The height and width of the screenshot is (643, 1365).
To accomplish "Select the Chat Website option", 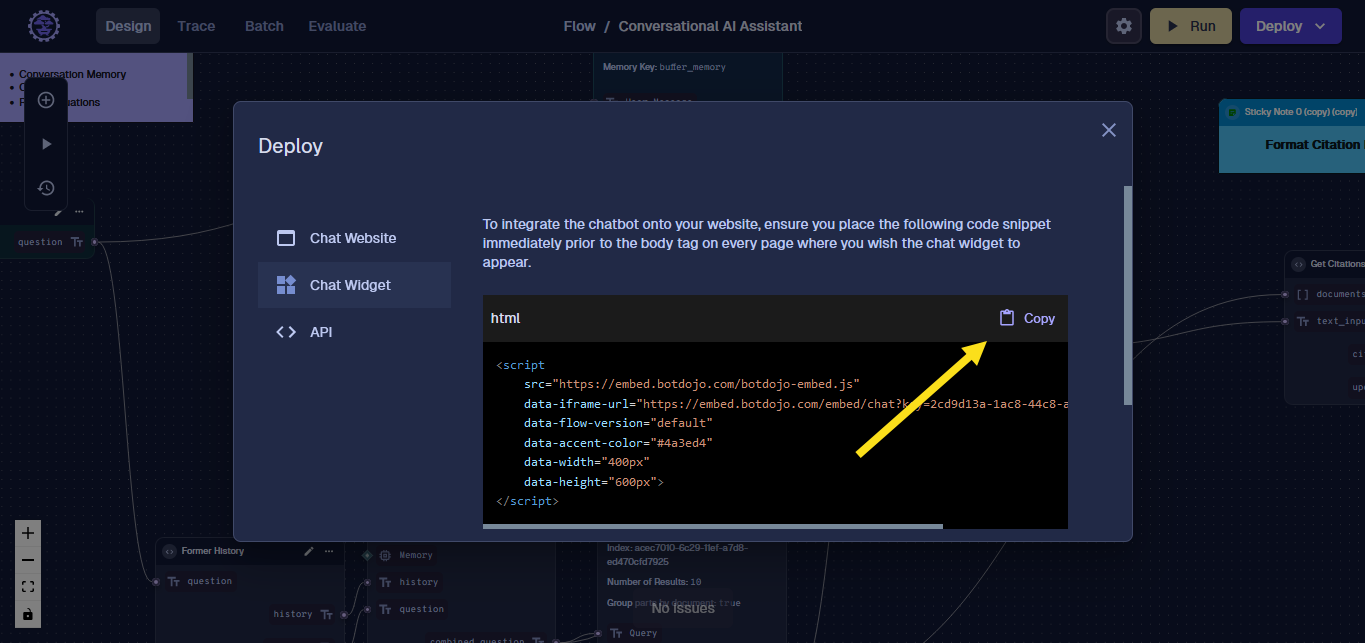I will click(354, 238).
